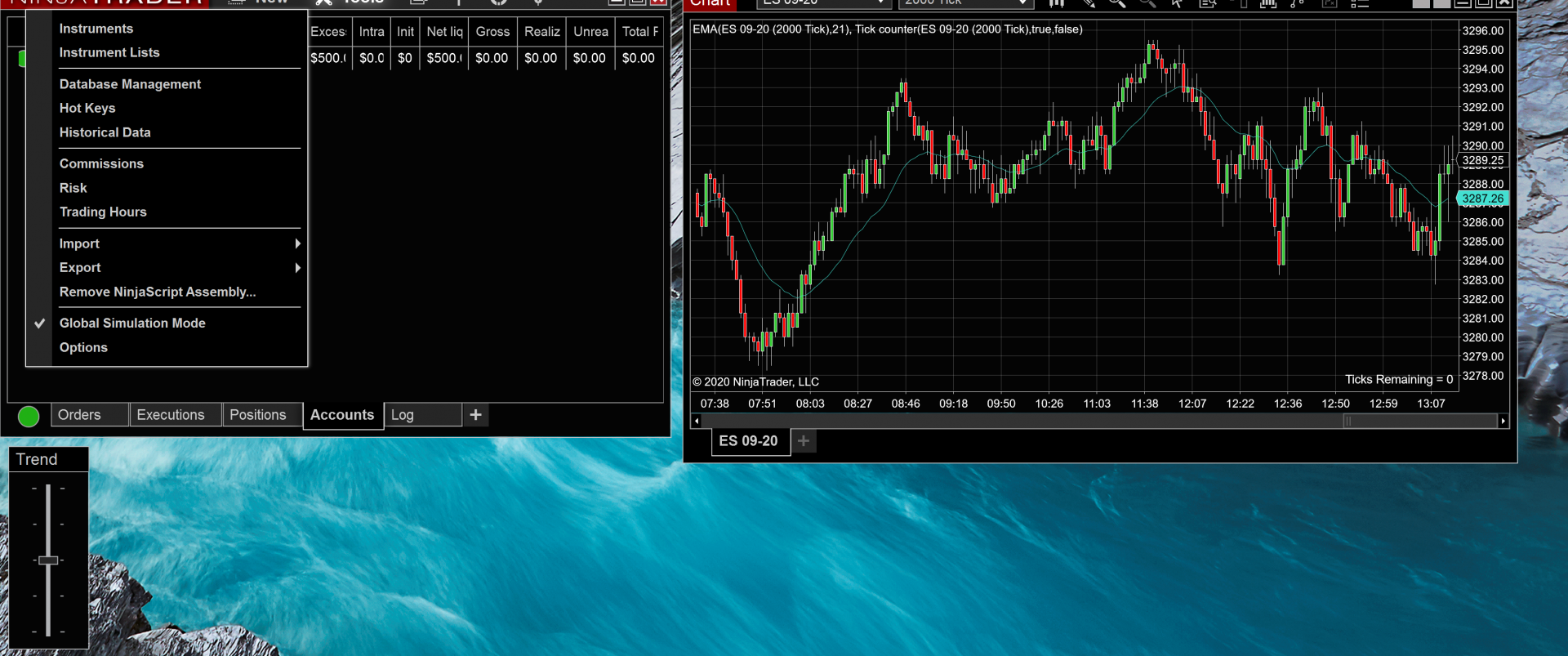
Task: Choose Trading Hours in the menu
Action: coord(103,212)
